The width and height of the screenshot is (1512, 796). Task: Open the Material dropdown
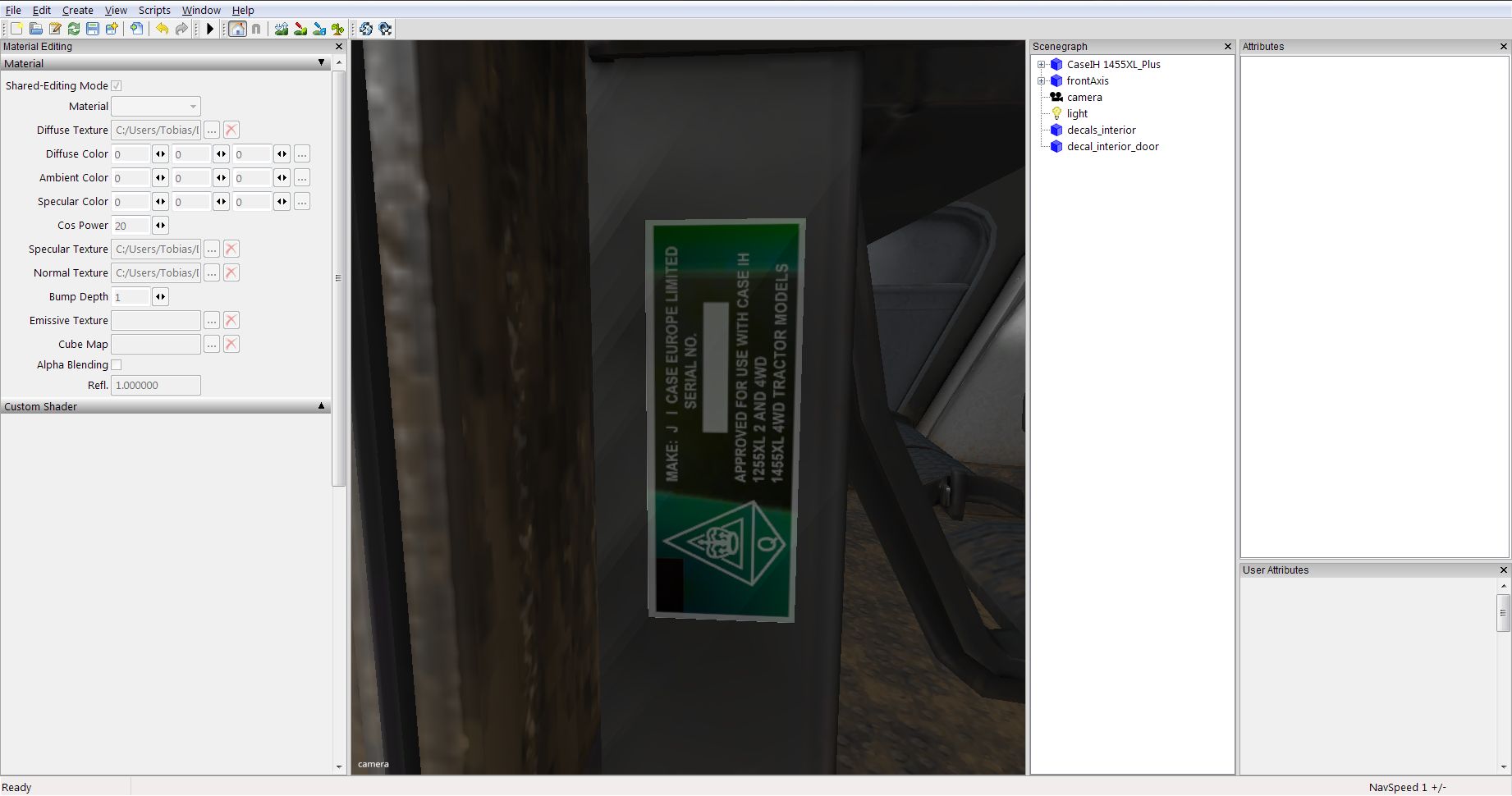point(156,106)
